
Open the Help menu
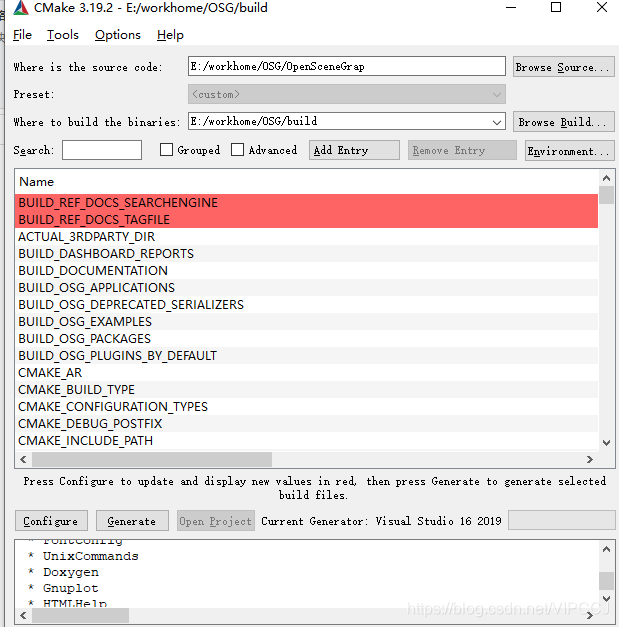coord(170,35)
